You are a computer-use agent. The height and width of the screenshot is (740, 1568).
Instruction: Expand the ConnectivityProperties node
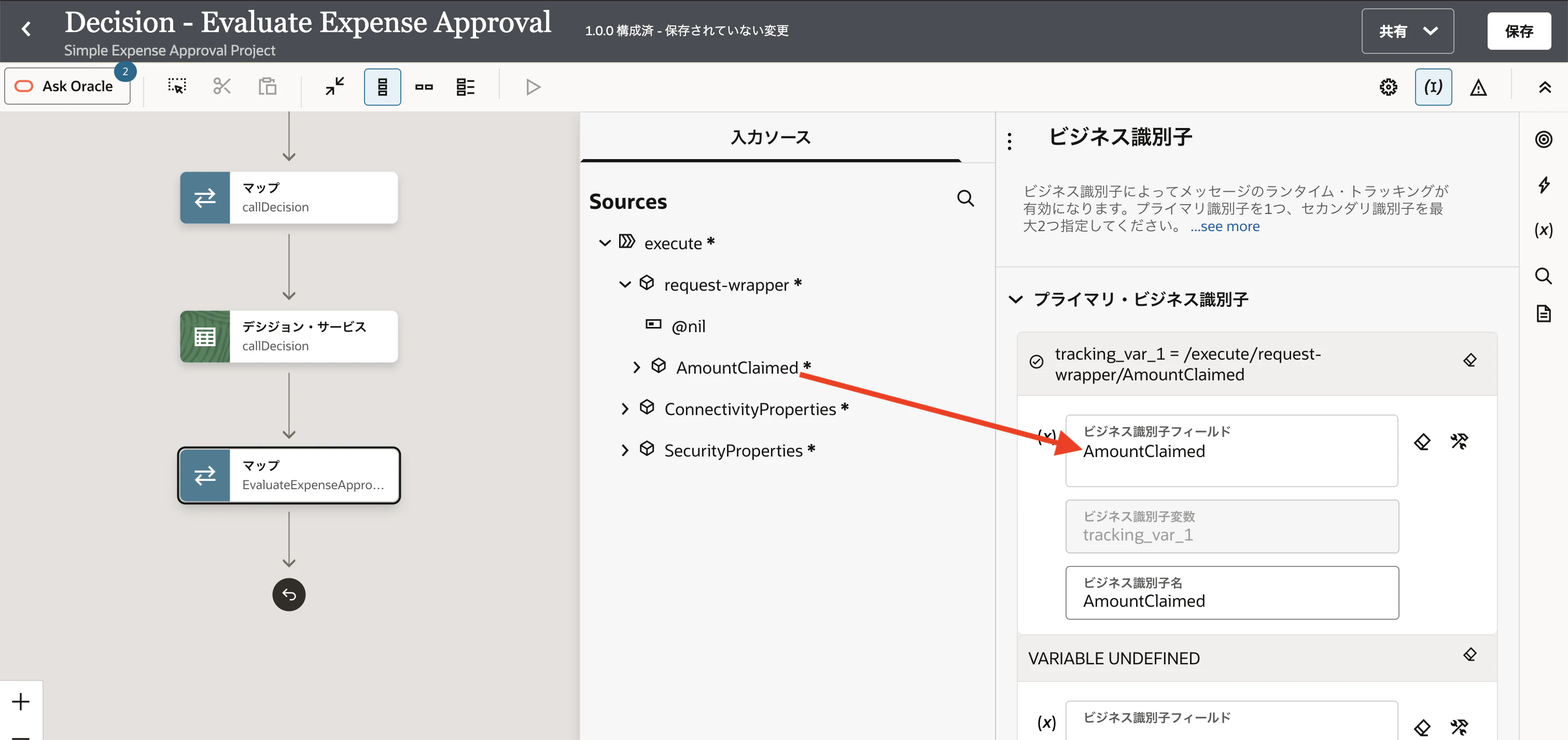(624, 409)
